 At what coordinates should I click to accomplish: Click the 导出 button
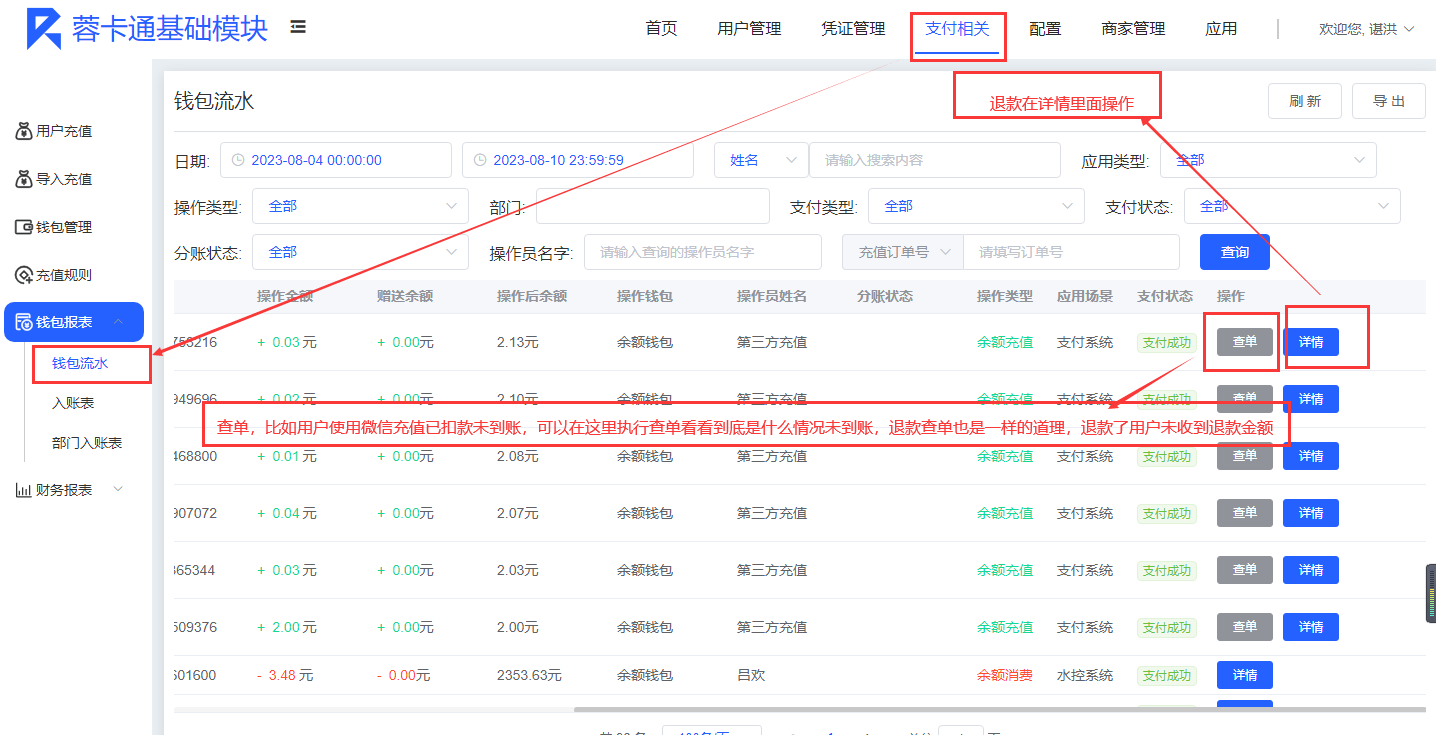tap(1388, 101)
